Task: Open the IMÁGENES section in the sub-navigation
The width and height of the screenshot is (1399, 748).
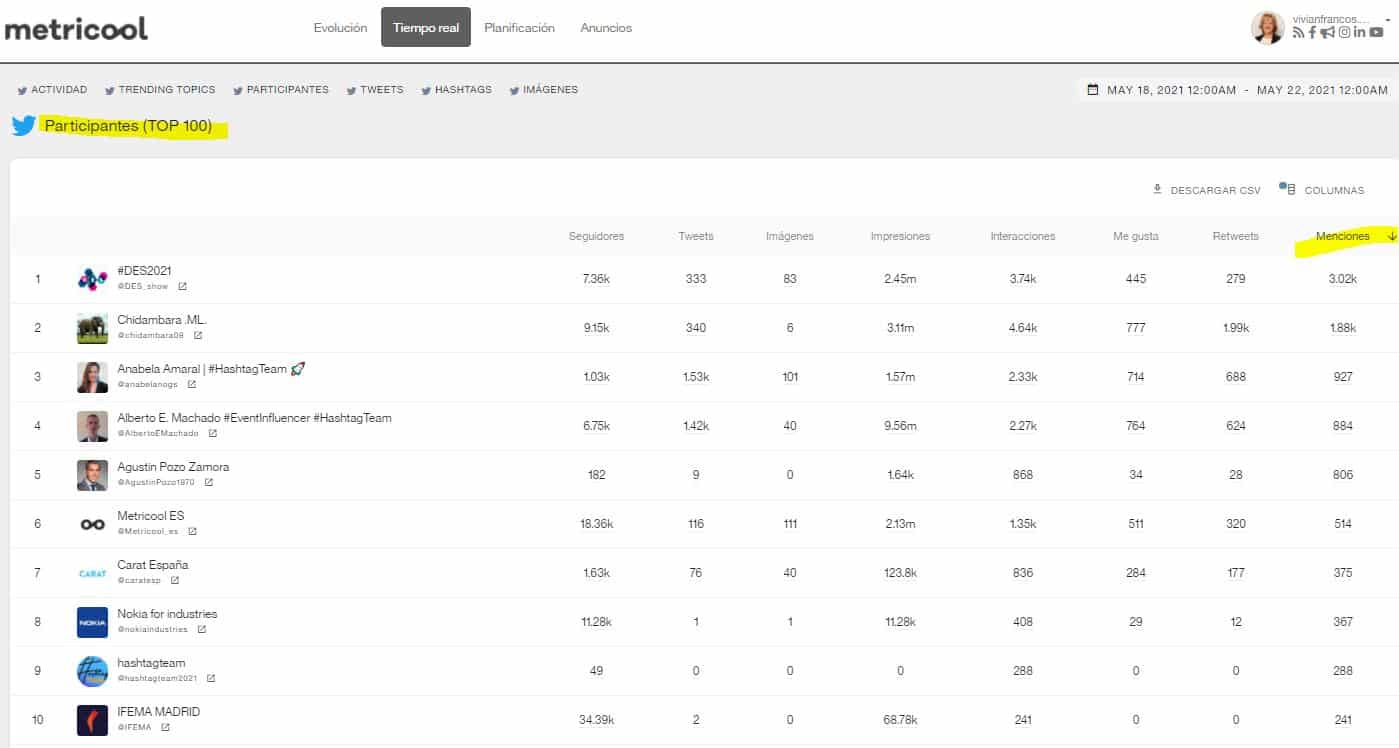Action: tap(543, 90)
